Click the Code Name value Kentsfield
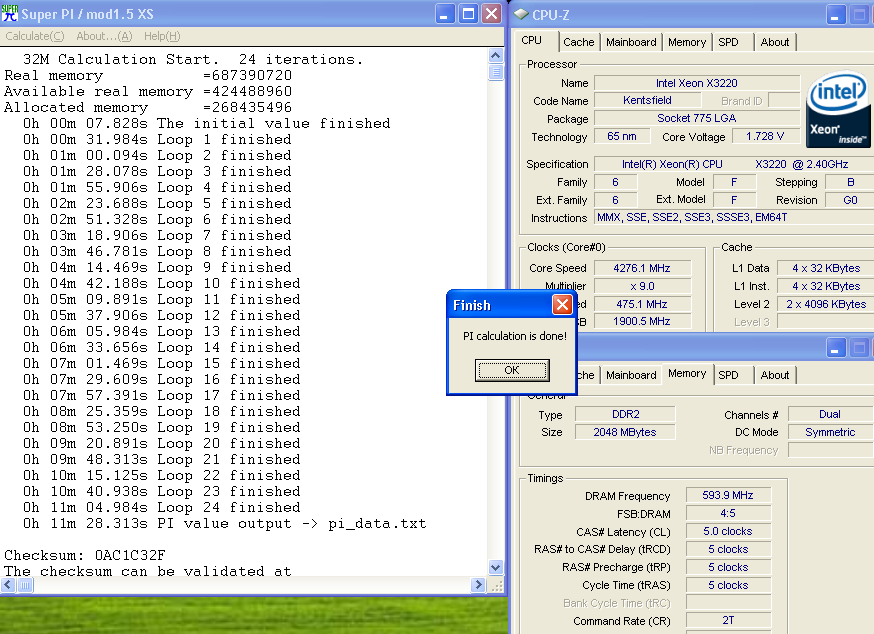Screen dimensions: 874x634 647,100
